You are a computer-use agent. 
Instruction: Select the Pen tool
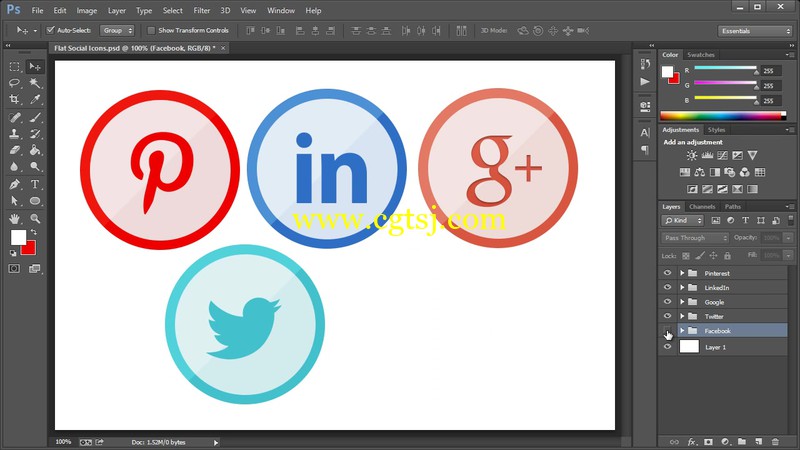pyautogui.click(x=14, y=184)
